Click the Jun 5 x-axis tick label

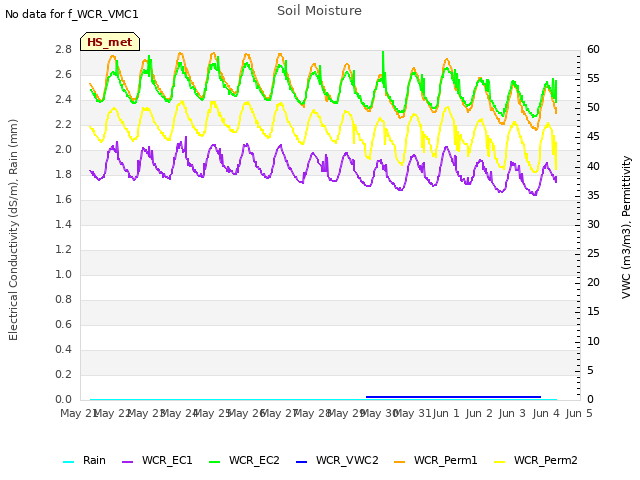pyautogui.click(x=579, y=413)
